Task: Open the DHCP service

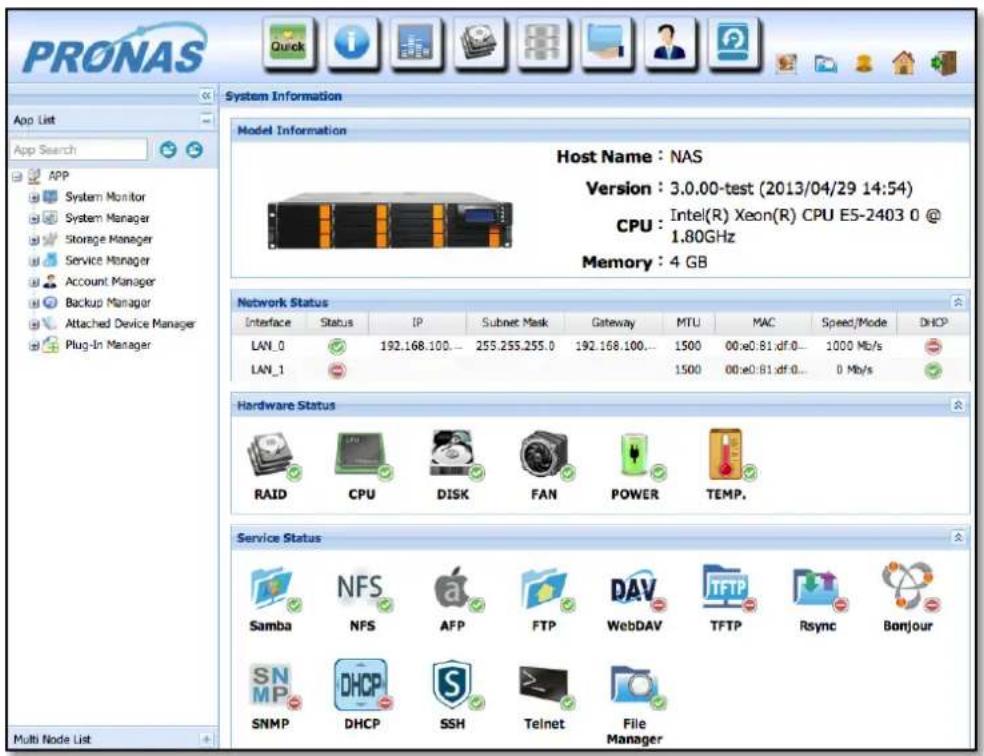Action: pos(362,696)
